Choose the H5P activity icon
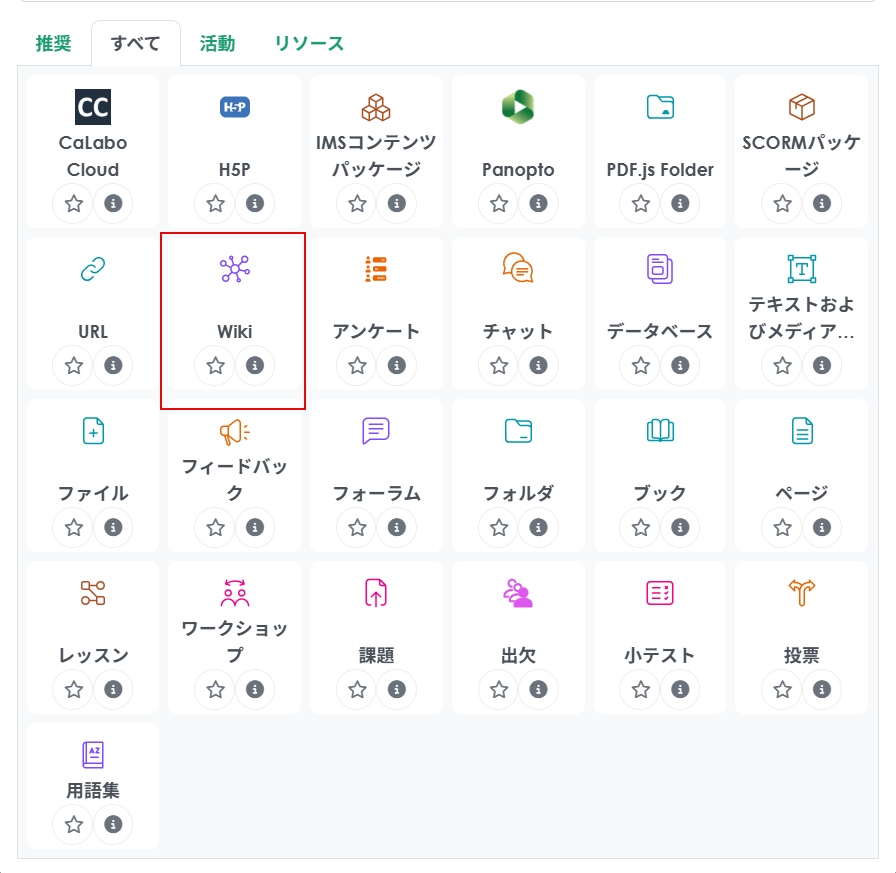 (x=235, y=107)
